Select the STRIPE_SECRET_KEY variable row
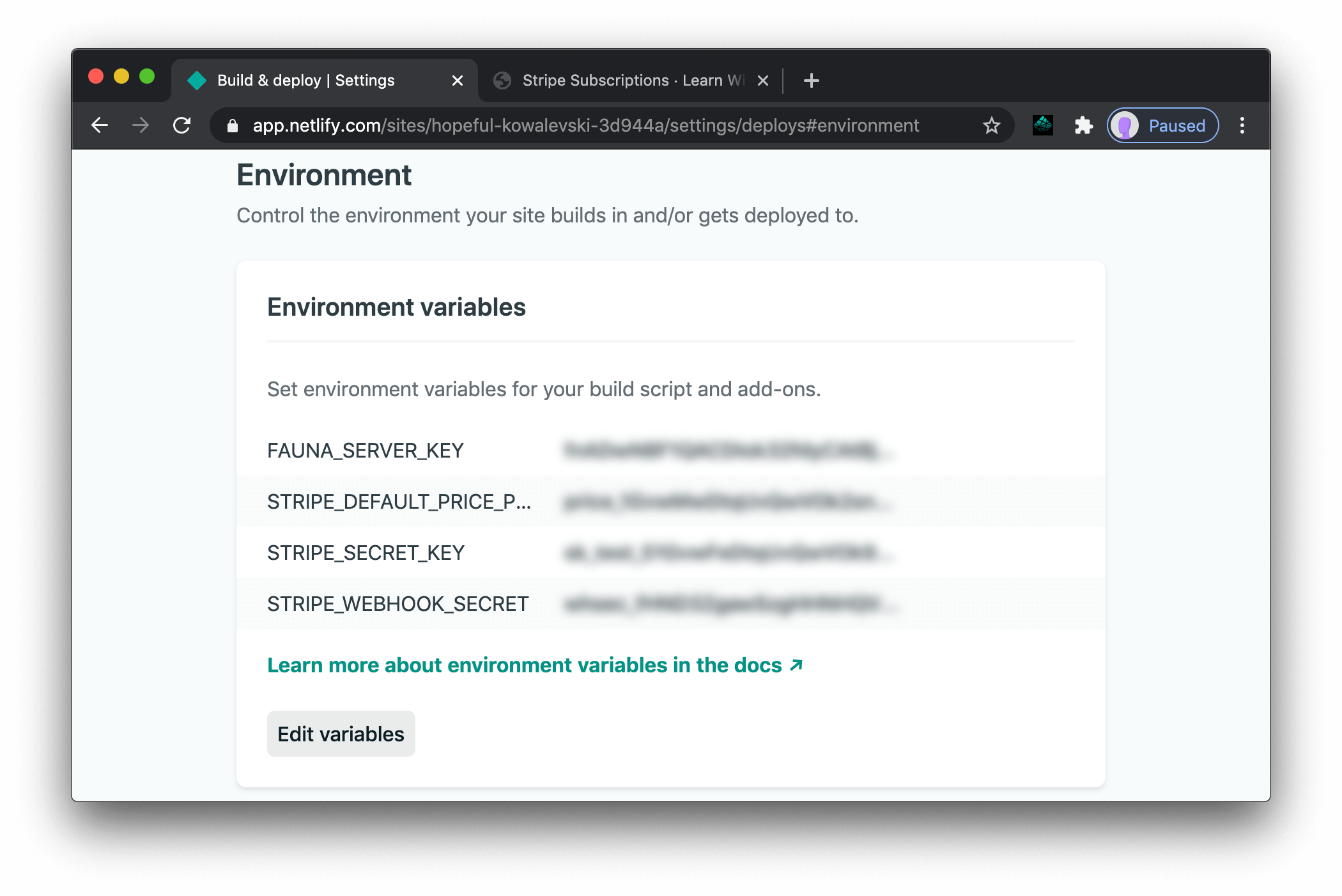The image size is (1342, 896). point(366,552)
